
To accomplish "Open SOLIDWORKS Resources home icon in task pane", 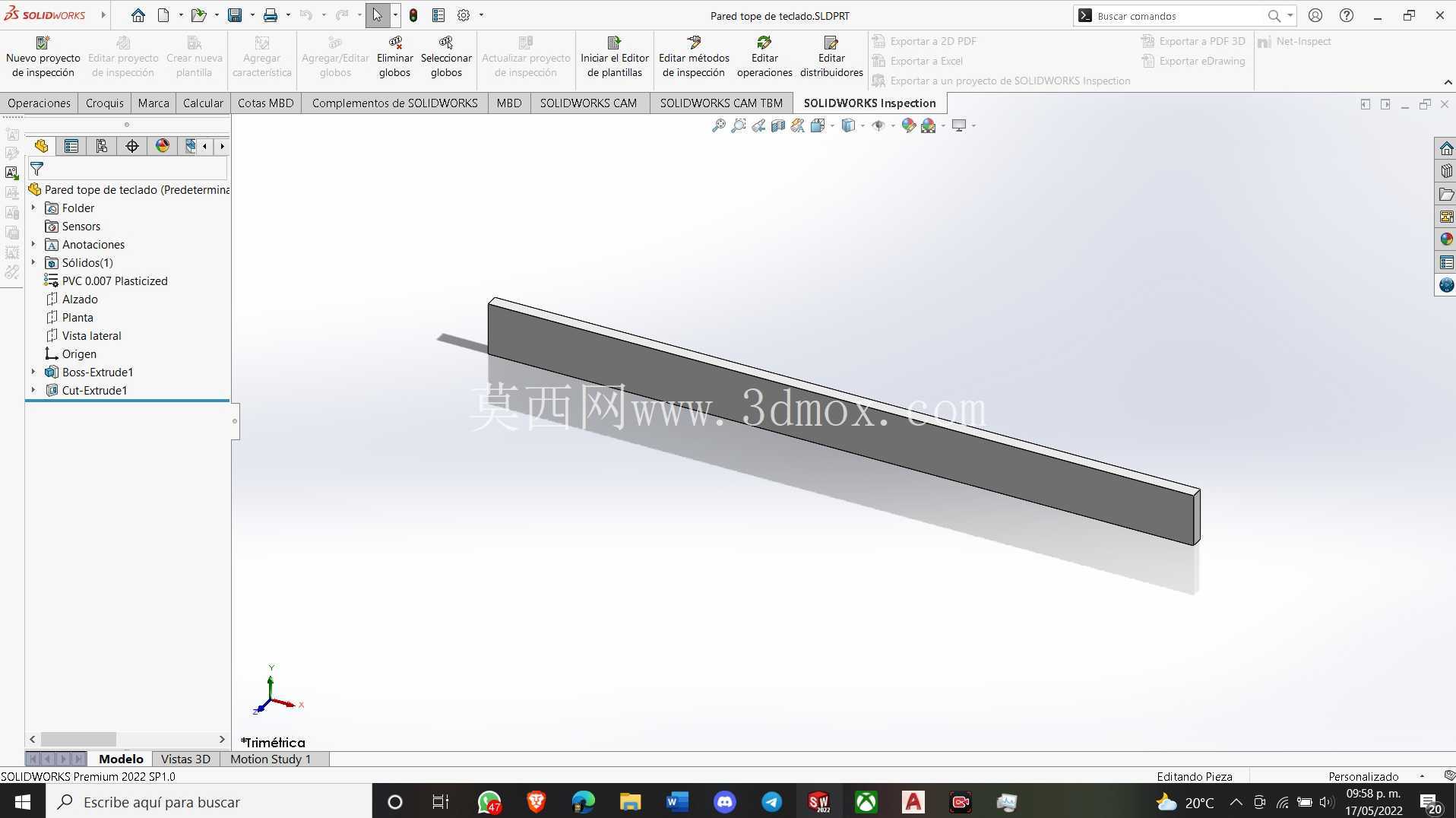I will coord(1446,148).
